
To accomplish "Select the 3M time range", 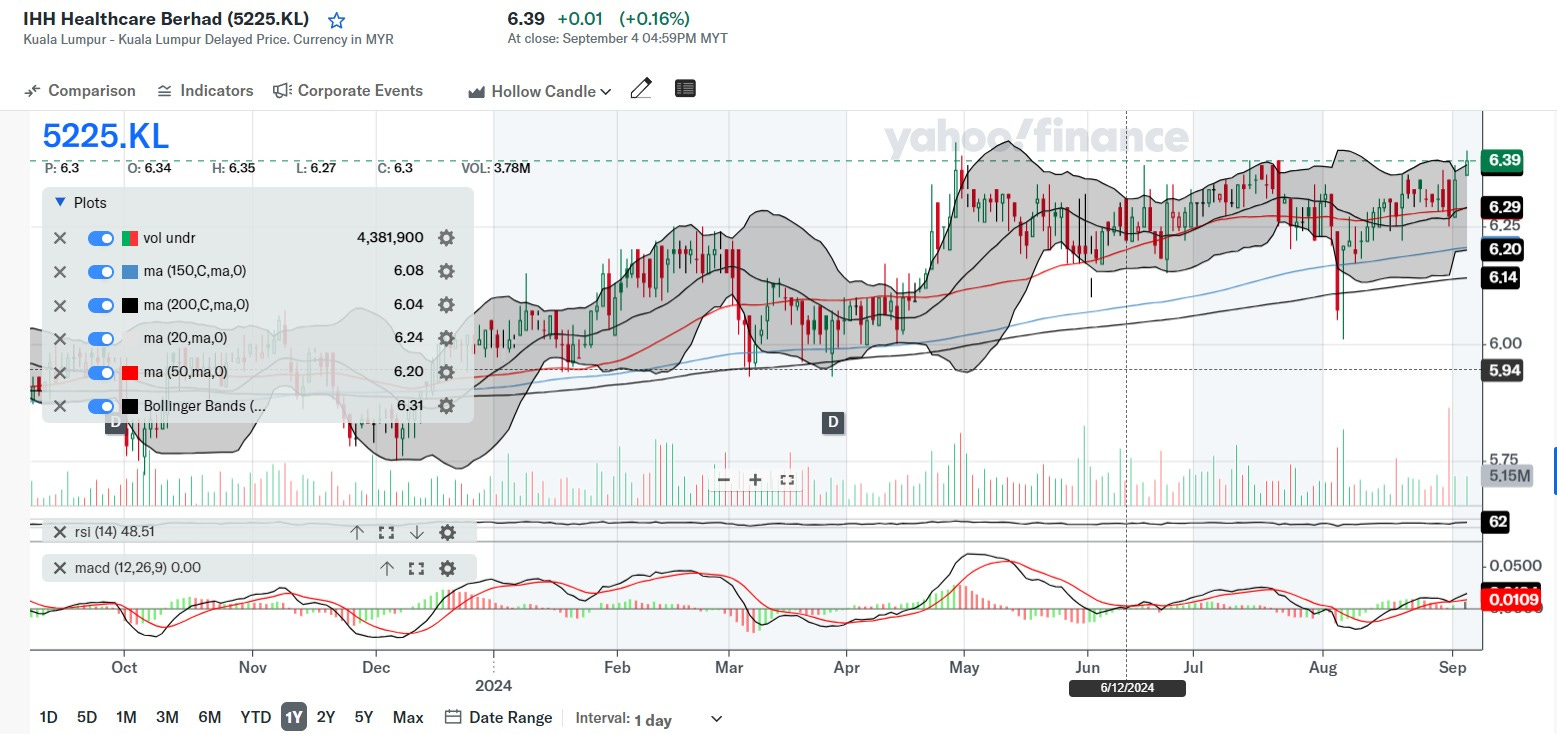I will tap(167, 718).
